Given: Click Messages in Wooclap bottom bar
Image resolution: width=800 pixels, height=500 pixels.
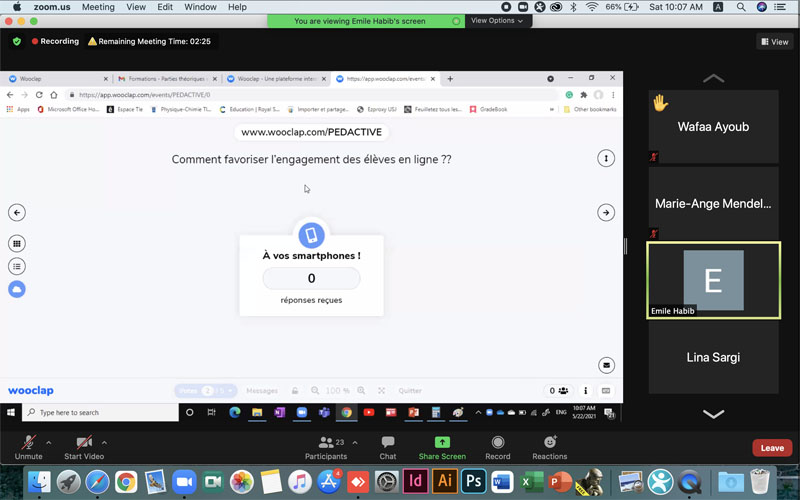Looking at the screenshot, I should pyautogui.click(x=262, y=391).
